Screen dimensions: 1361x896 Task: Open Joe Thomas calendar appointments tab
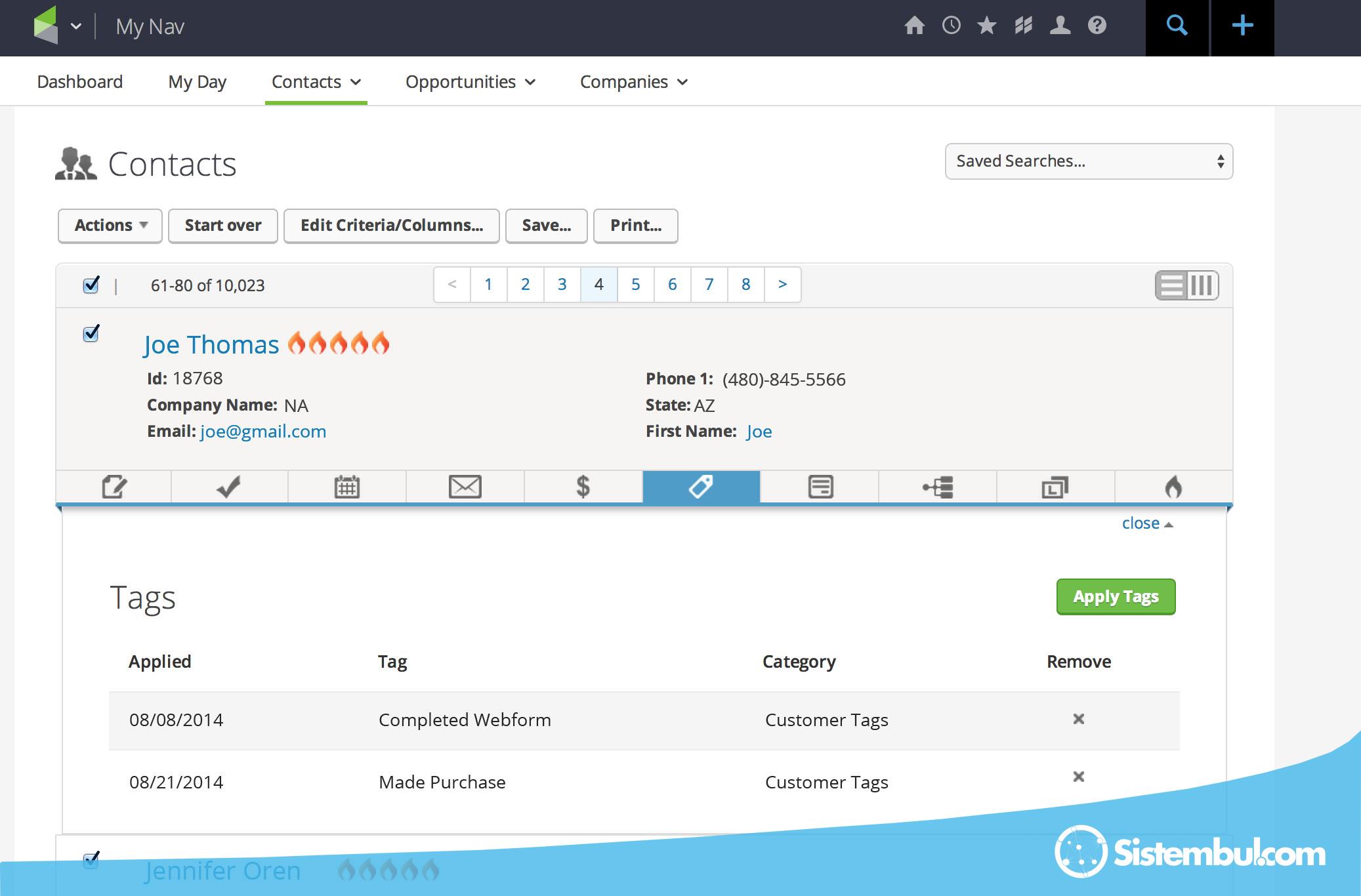pyautogui.click(x=346, y=487)
